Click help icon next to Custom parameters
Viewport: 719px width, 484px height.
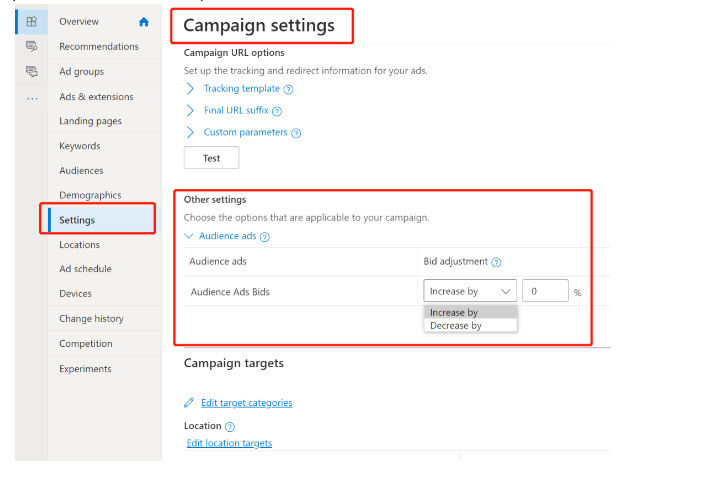click(x=296, y=133)
